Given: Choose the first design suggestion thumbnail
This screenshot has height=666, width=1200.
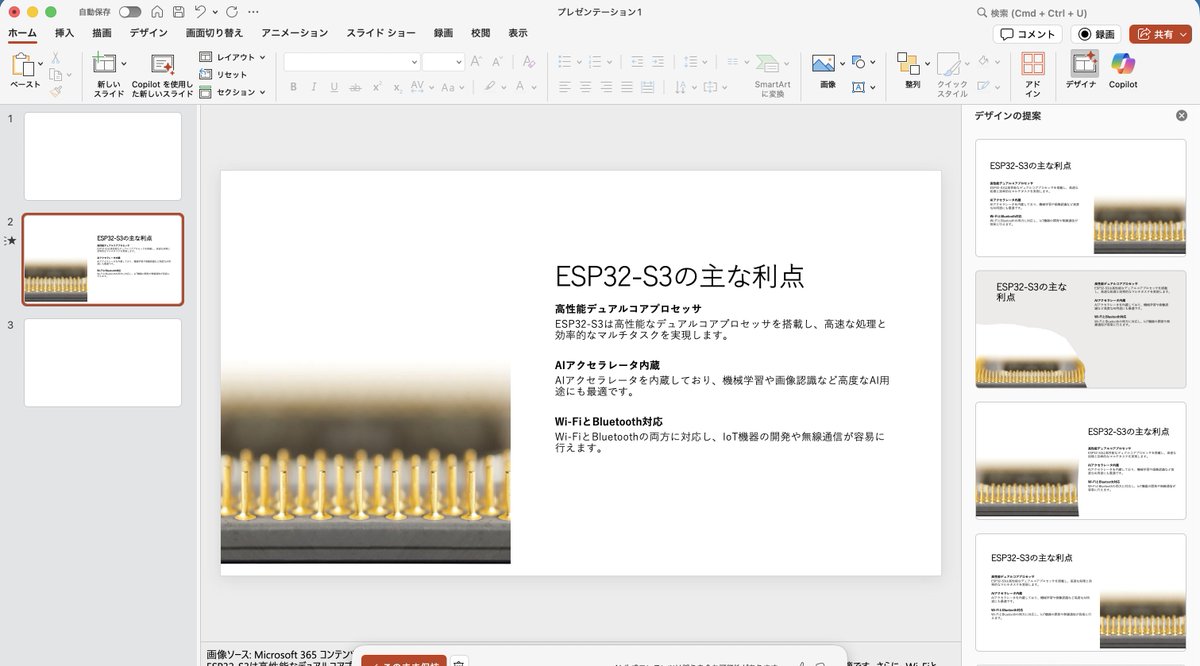Looking at the screenshot, I should [1081, 198].
